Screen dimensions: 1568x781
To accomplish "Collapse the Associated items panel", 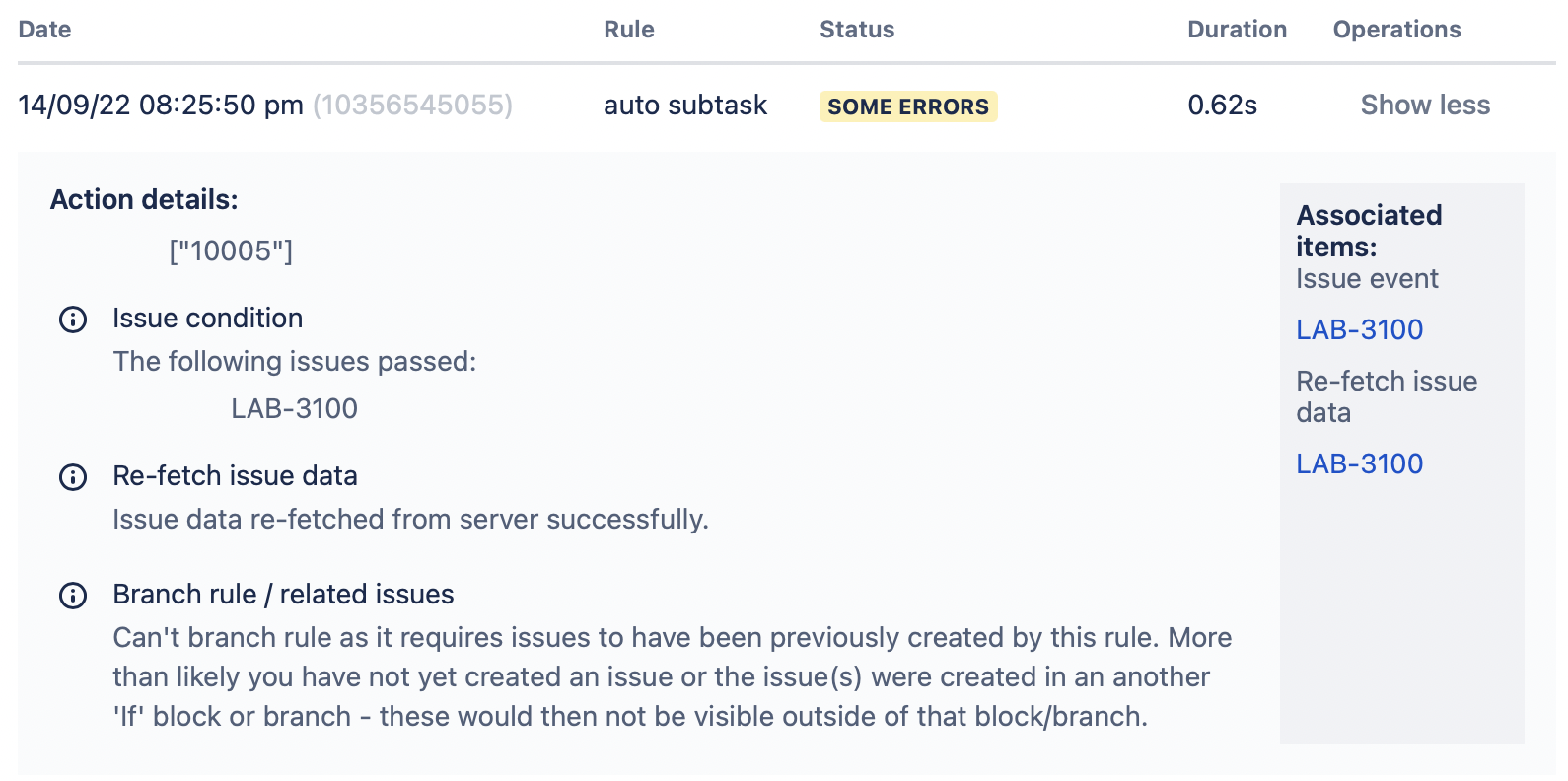I will click(x=1370, y=230).
